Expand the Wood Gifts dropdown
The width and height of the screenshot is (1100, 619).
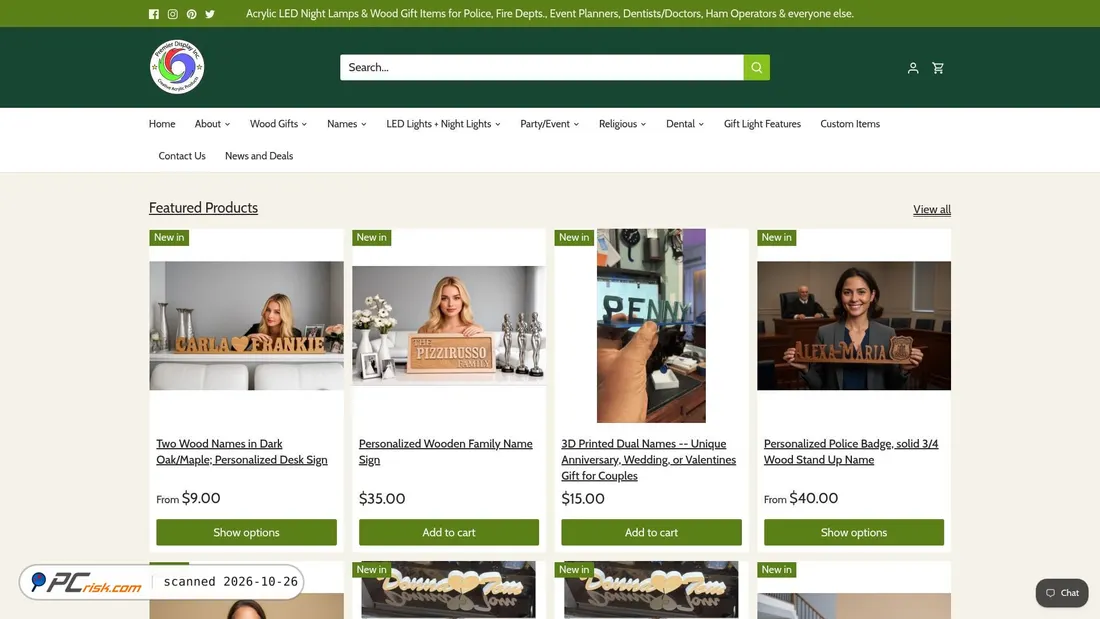click(x=279, y=124)
